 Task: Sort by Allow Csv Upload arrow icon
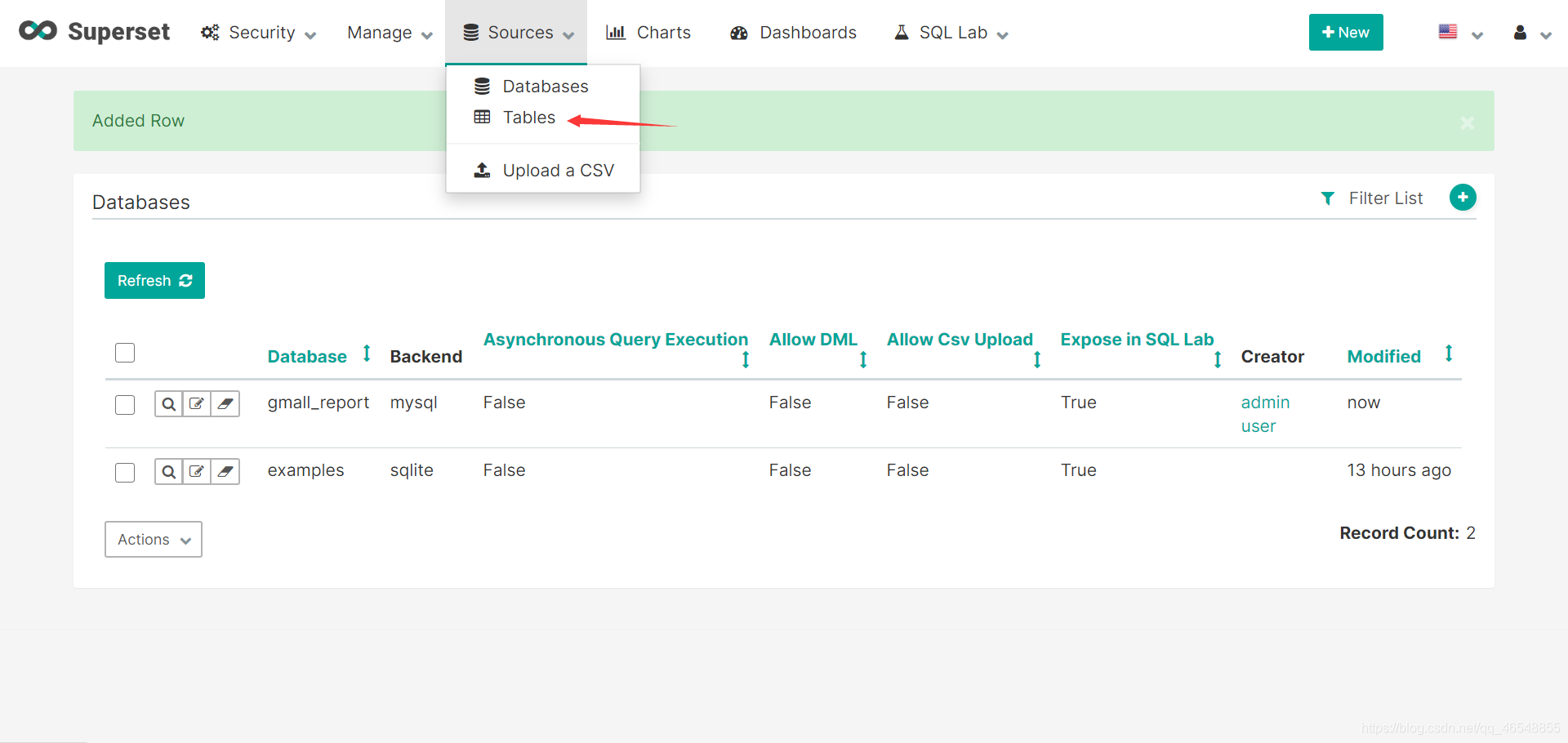click(1037, 359)
